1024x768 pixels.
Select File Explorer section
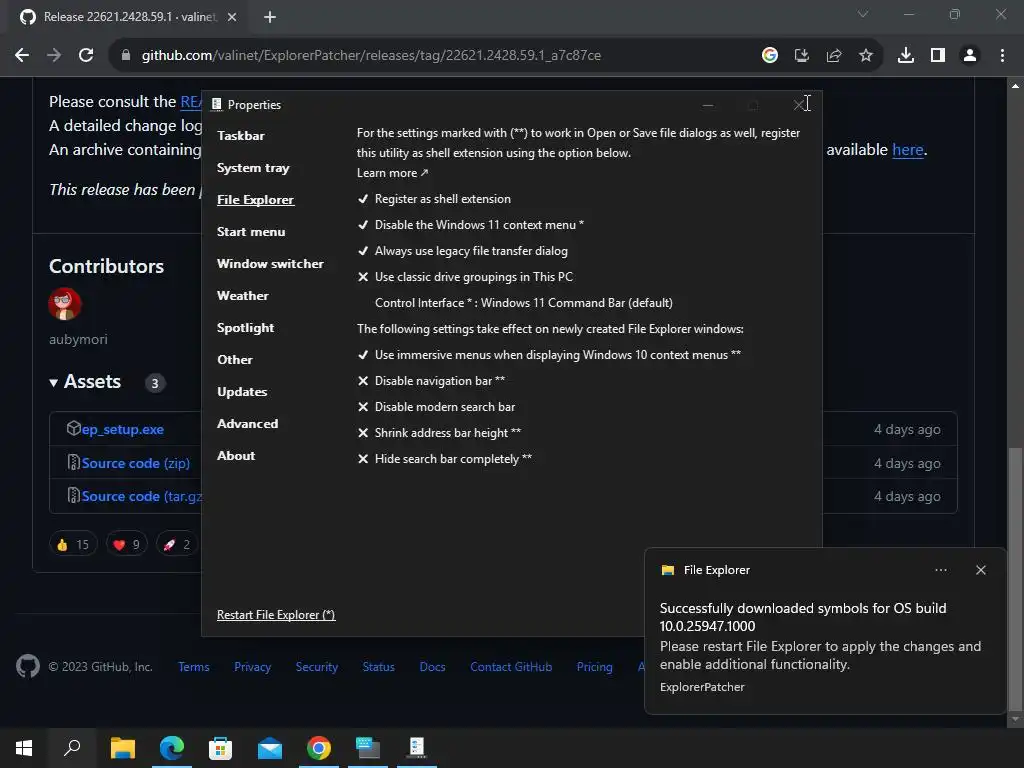click(255, 200)
